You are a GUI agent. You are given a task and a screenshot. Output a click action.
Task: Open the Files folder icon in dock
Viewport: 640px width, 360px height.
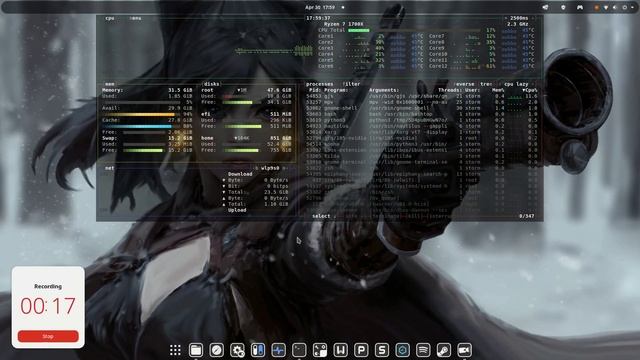click(x=196, y=350)
